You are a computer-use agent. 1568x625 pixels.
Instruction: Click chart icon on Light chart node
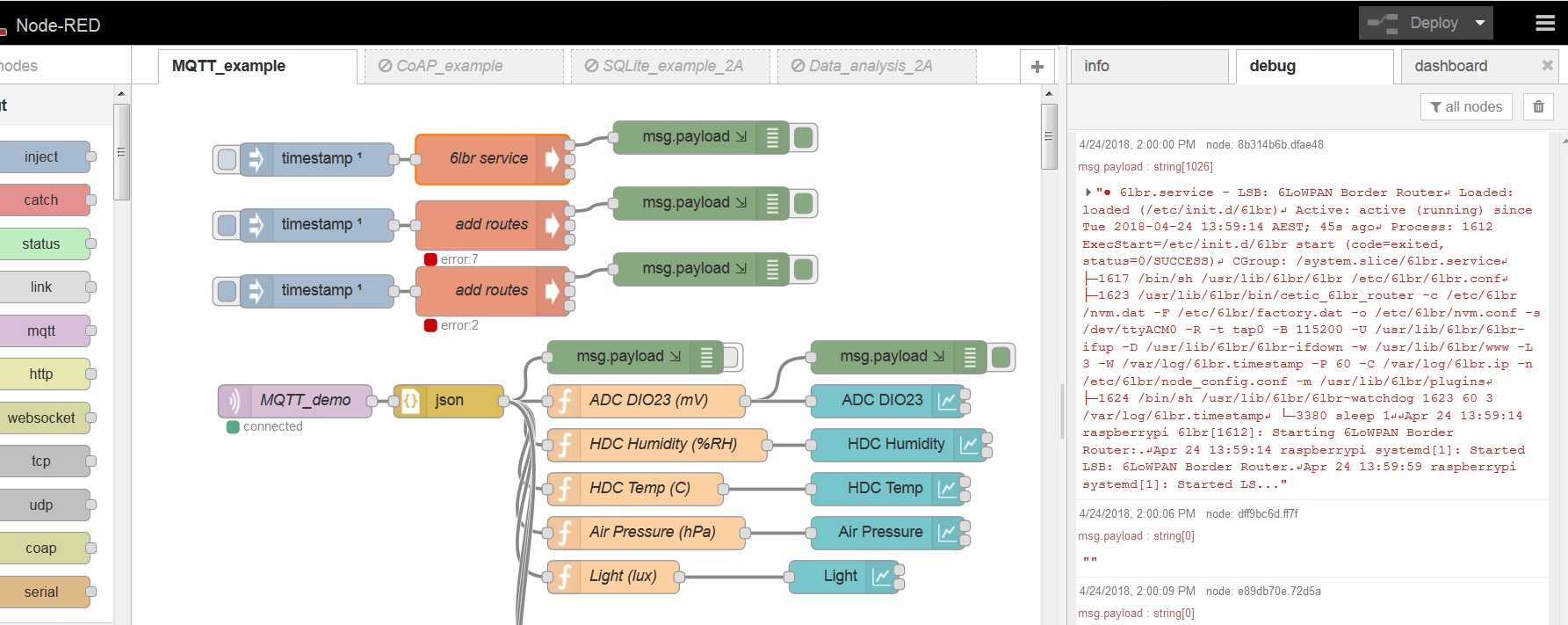click(881, 576)
